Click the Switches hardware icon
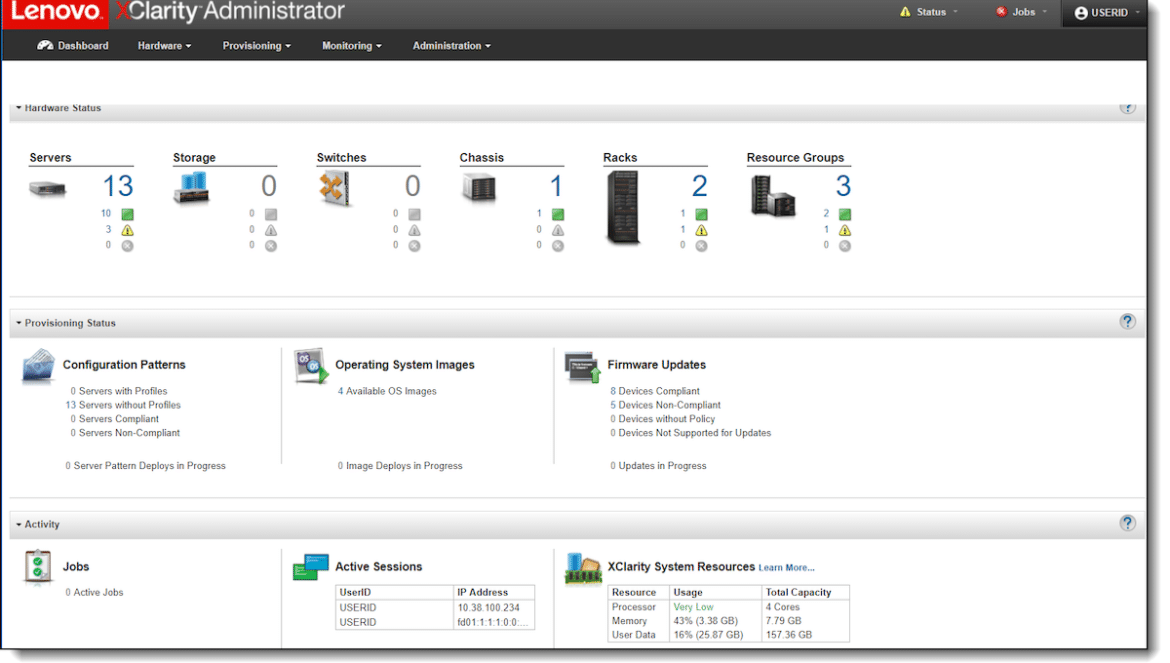The width and height of the screenshot is (1170, 663). (334, 188)
